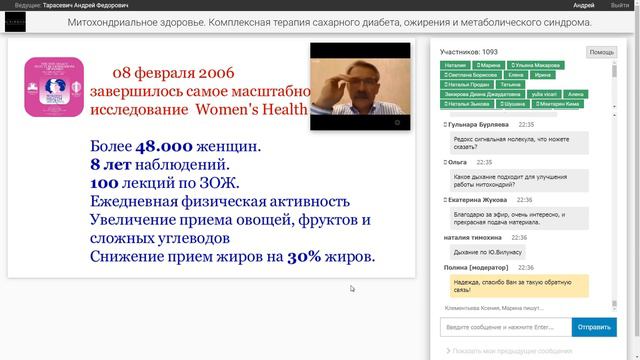The image size is (640, 360).
Task: Select participant tag Наталия
Action: pyautogui.click(x=455, y=65)
